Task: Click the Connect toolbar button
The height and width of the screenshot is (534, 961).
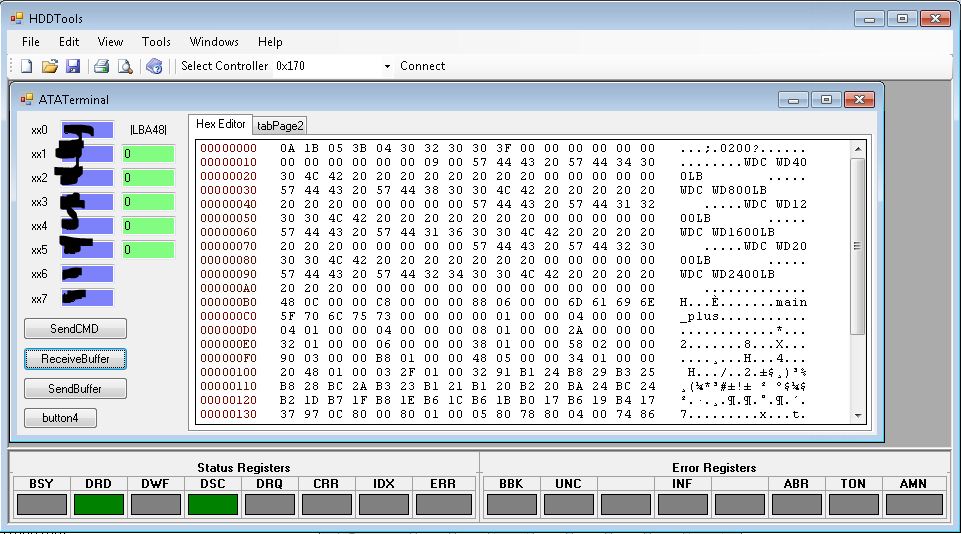Action: pos(422,66)
